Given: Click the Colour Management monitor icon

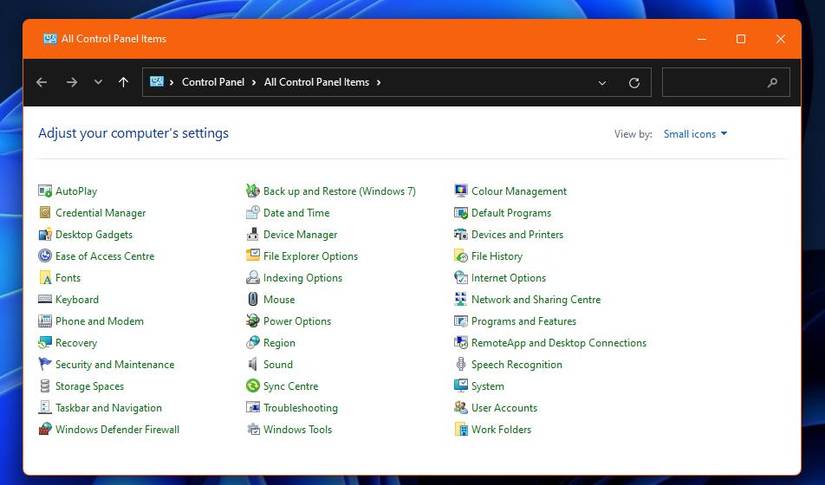Looking at the screenshot, I should [x=461, y=191].
